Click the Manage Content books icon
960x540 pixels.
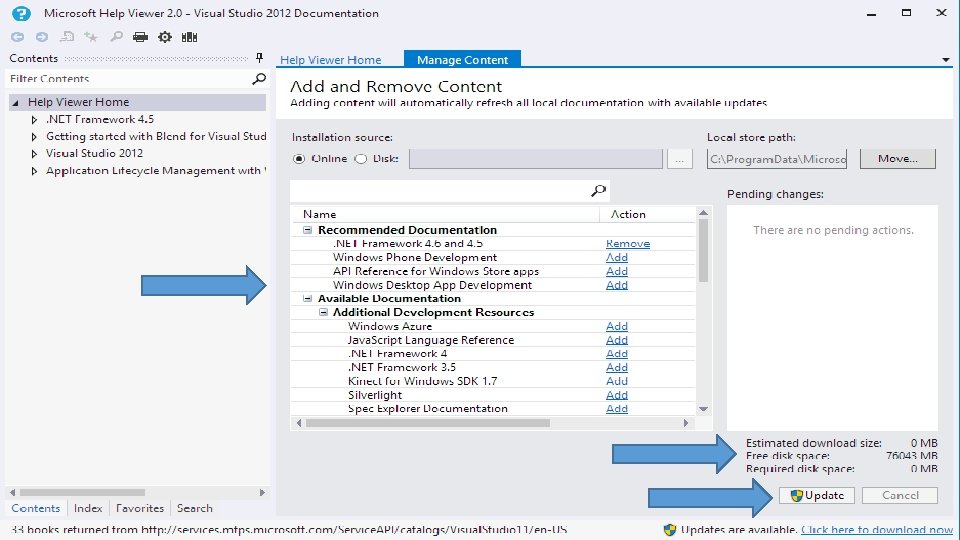189,37
